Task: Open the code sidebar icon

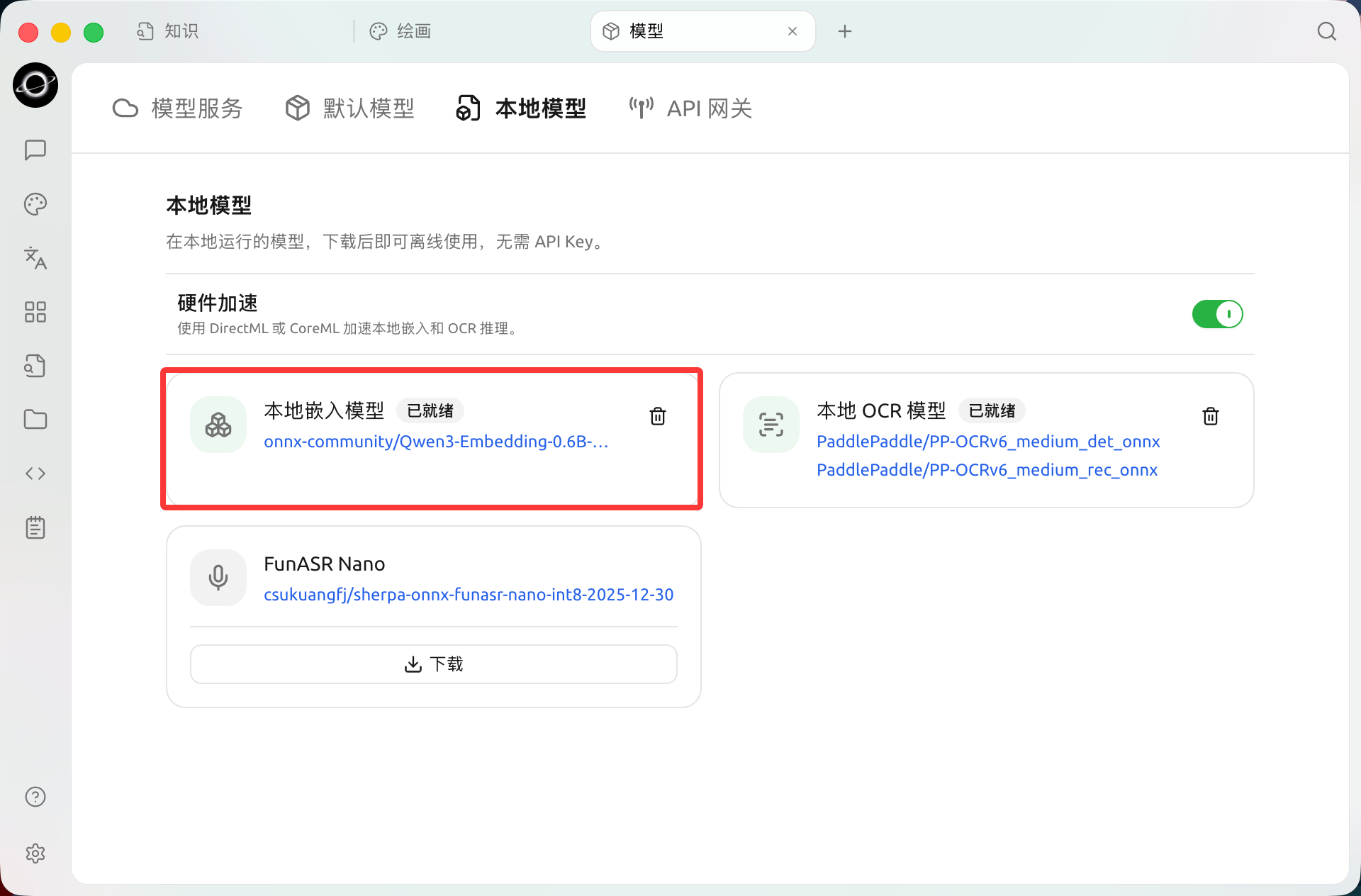Action: 35,474
